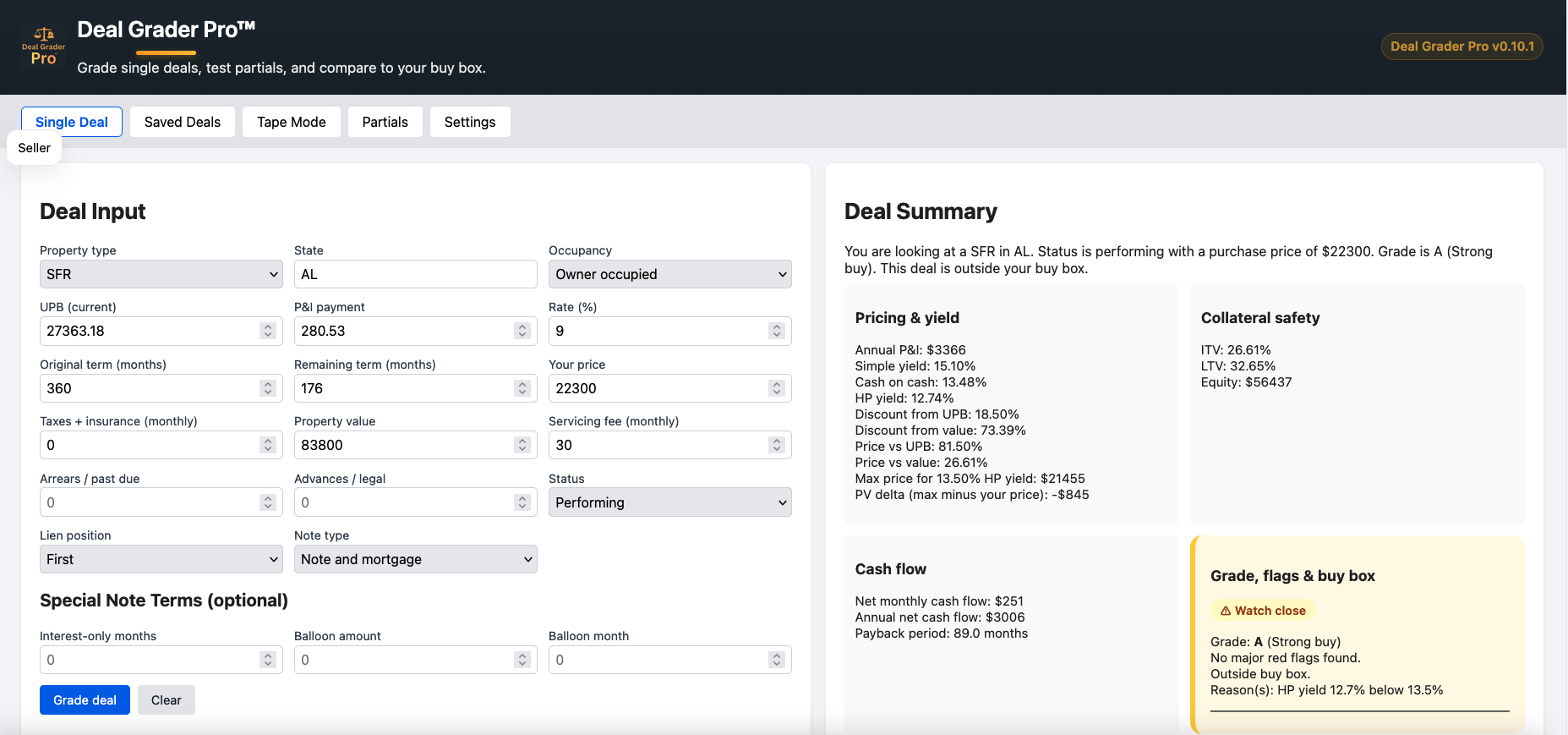Click the P&I payment spinner arrows

(x=522, y=331)
